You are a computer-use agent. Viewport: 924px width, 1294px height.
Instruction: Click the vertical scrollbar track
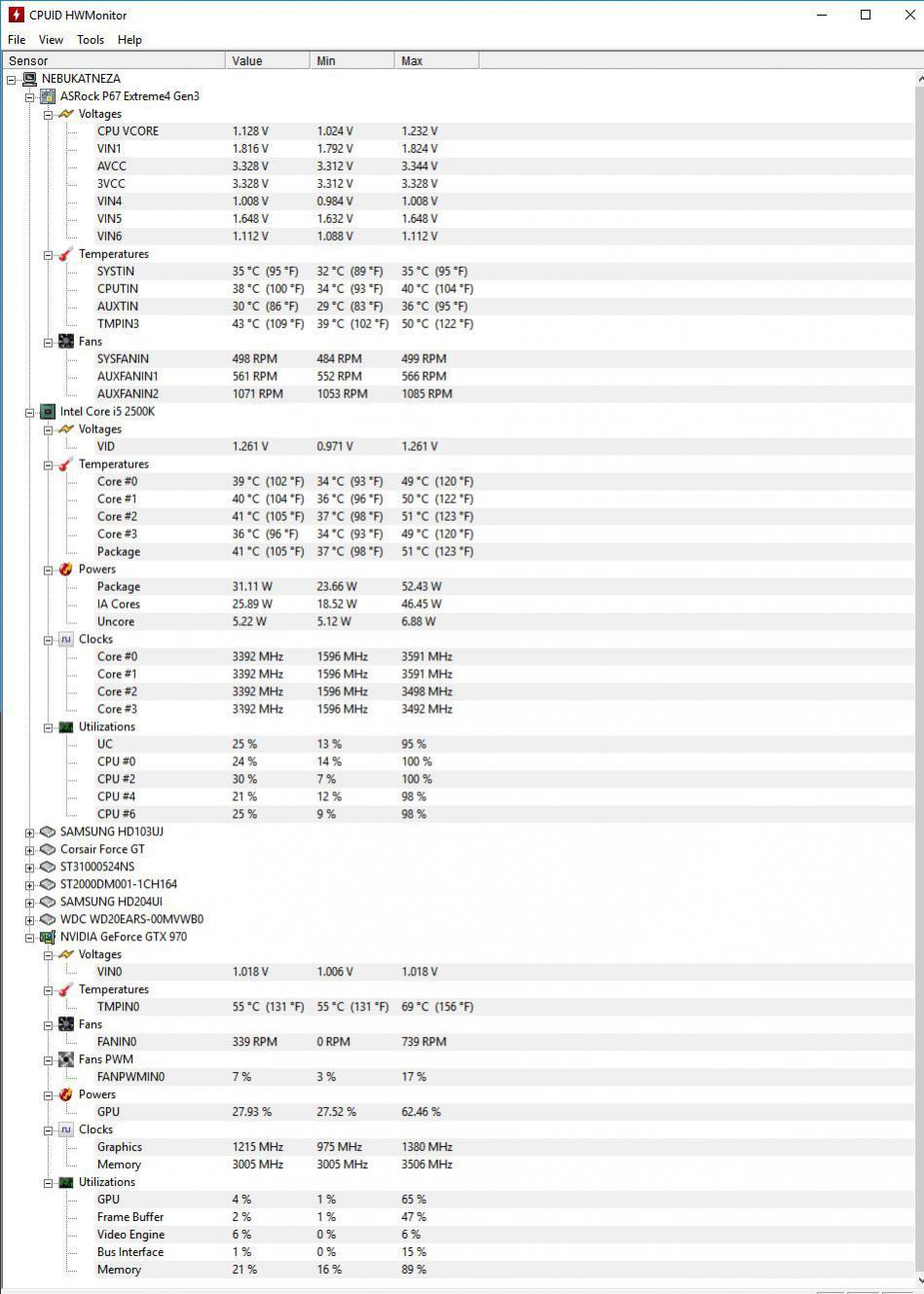click(919, 682)
